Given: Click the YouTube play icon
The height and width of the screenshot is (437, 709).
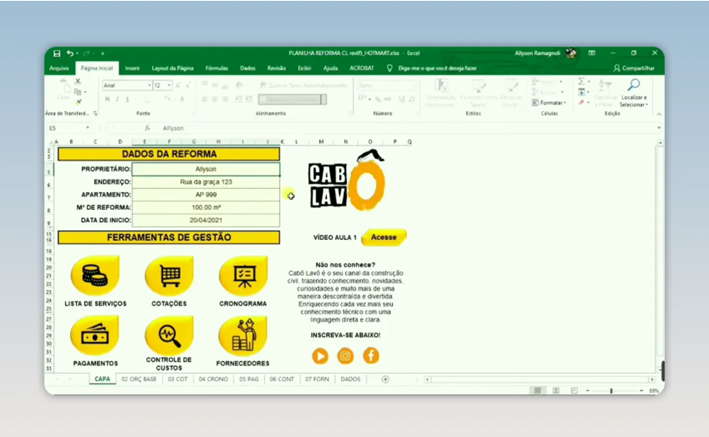Looking at the screenshot, I should click(320, 356).
